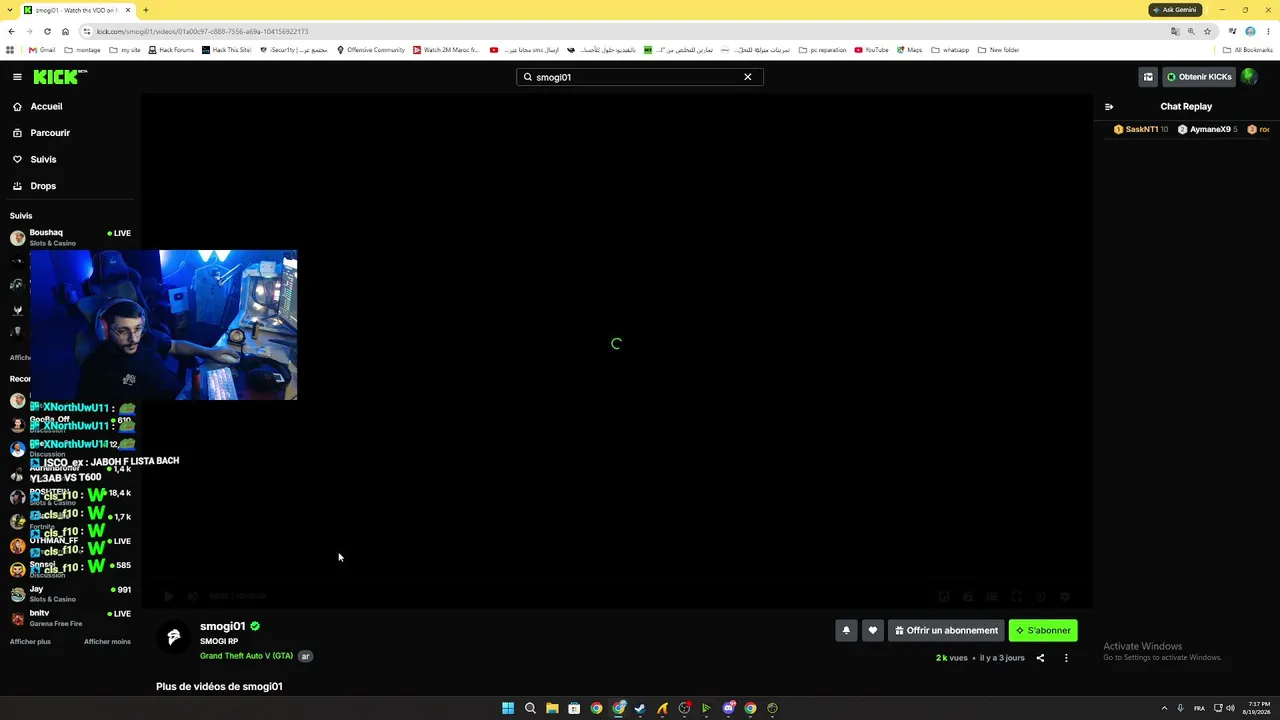
Task: Click the Ask Gemini button
Action: [1174, 10]
